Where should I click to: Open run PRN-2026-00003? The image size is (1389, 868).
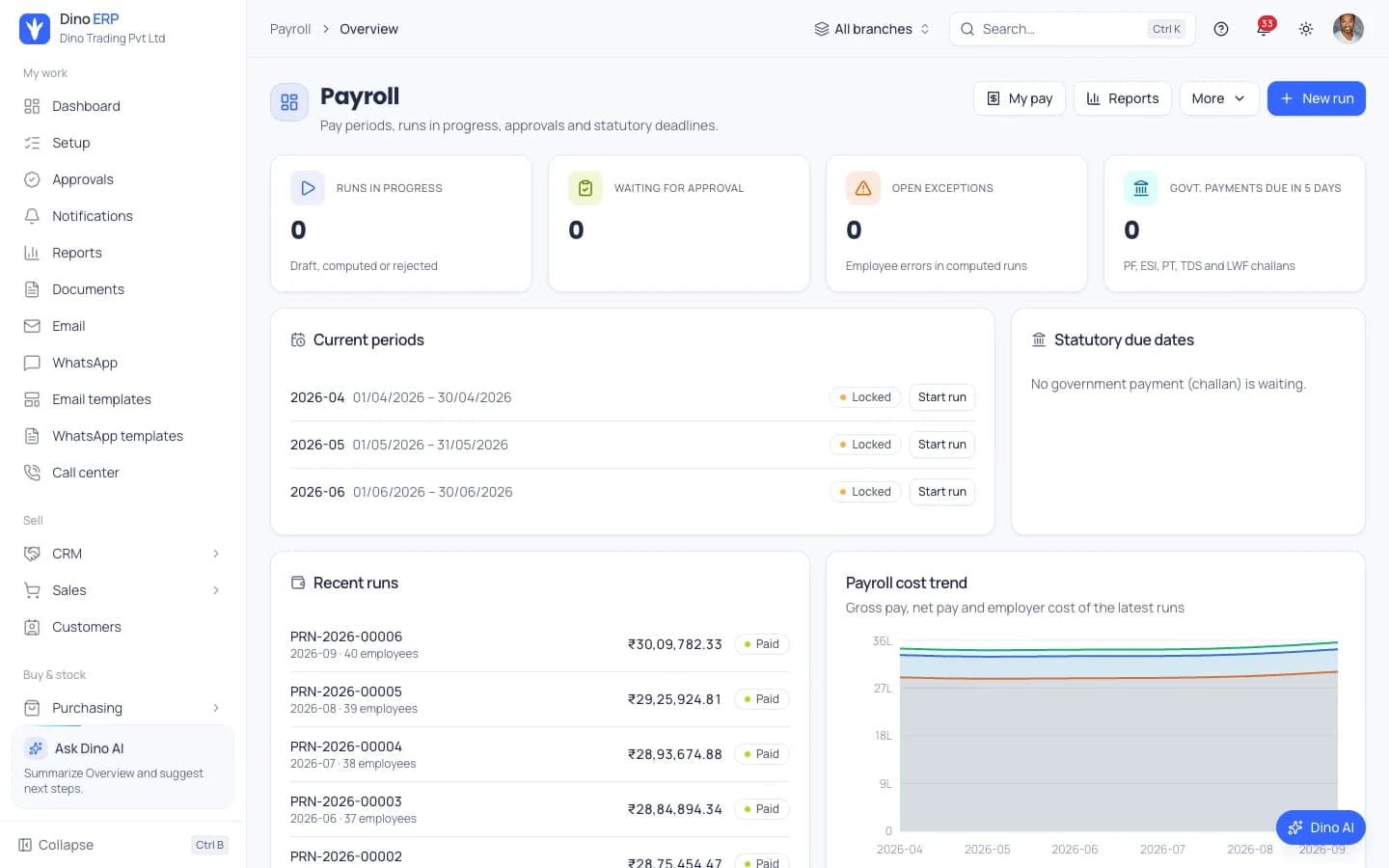point(540,809)
